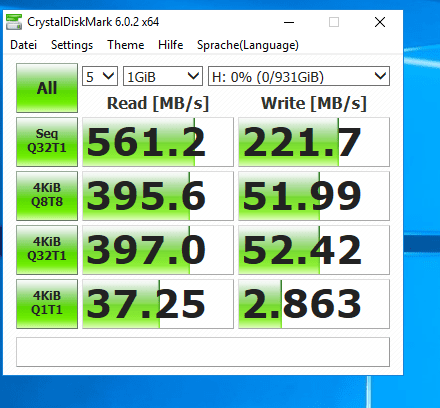Open the Sprache(Language) menu

pyautogui.click(x=248, y=45)
